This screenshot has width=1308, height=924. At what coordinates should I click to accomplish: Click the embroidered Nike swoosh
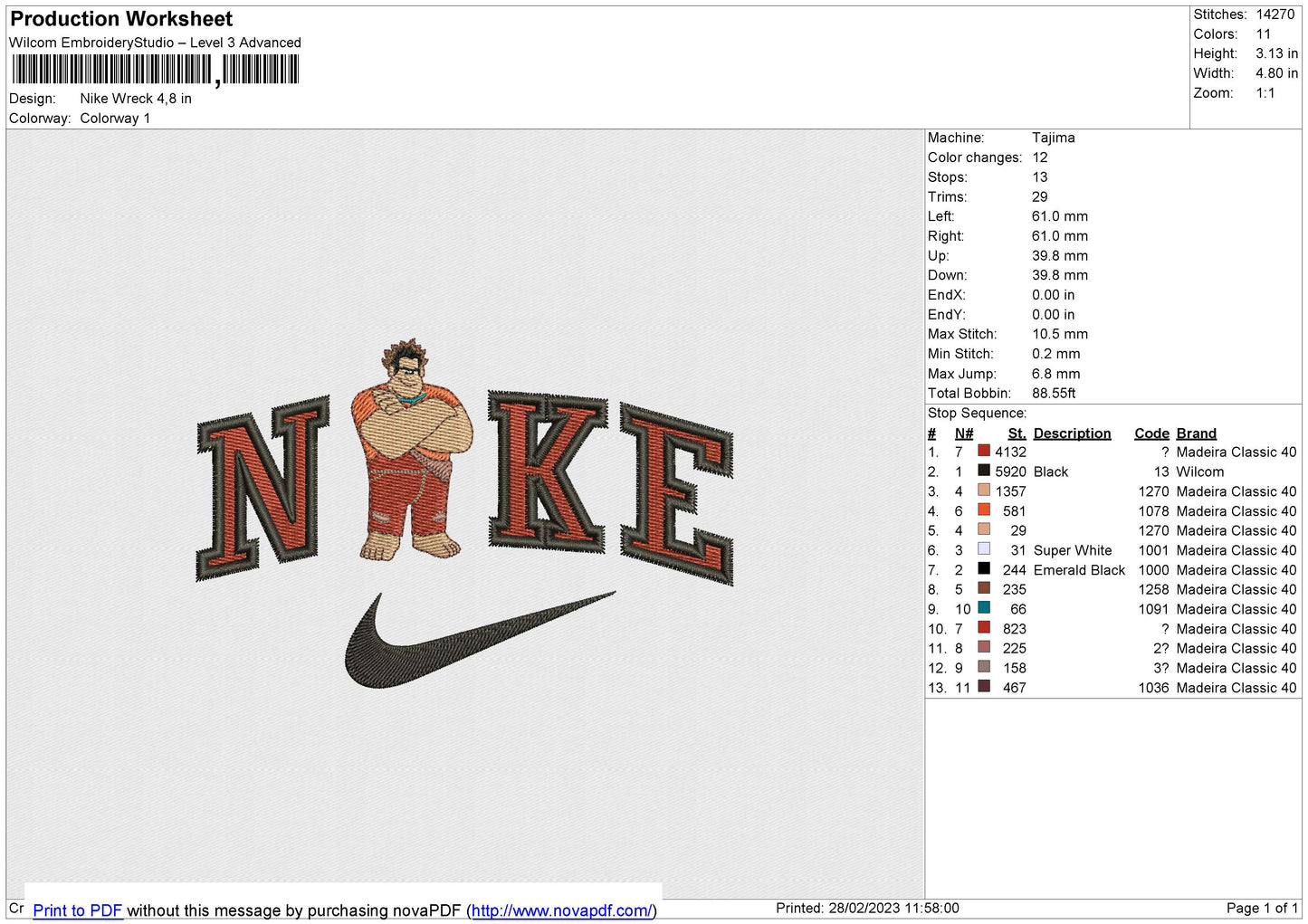[480, 639]
